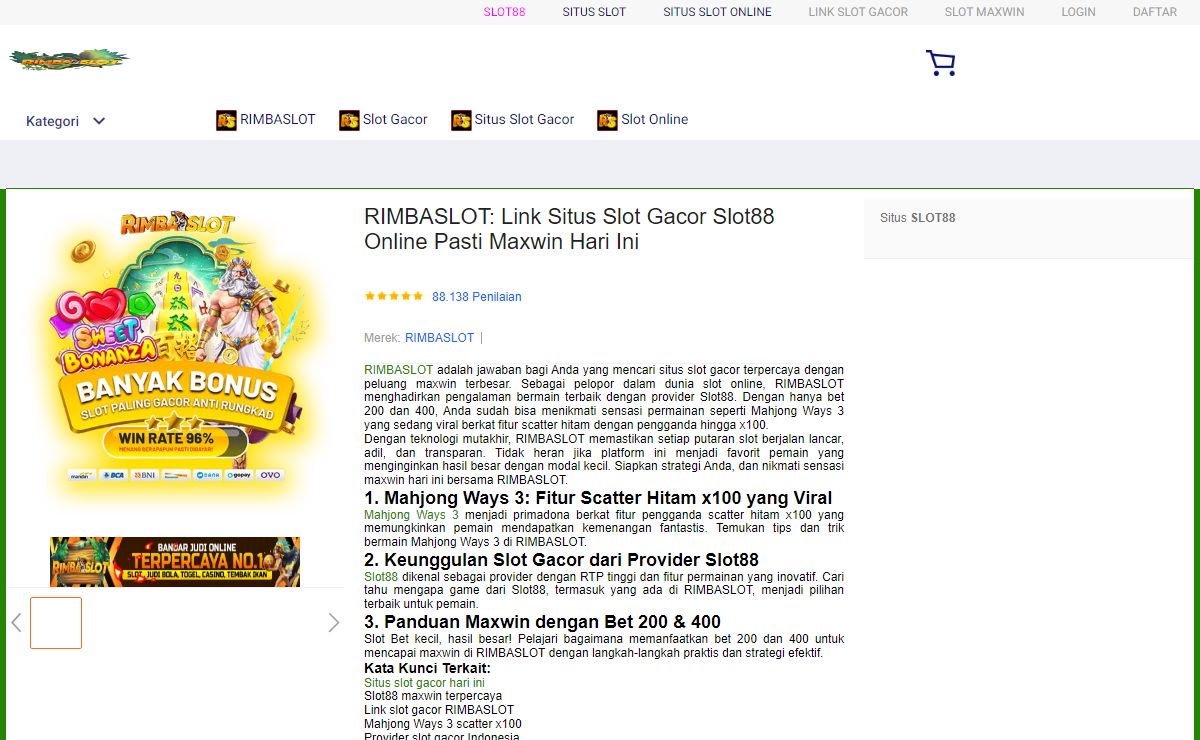Click the RIMBASLOT site logo at top left
Image resolution: width=1200 pixels, height=740 pixels.
(x=69, y=60)
